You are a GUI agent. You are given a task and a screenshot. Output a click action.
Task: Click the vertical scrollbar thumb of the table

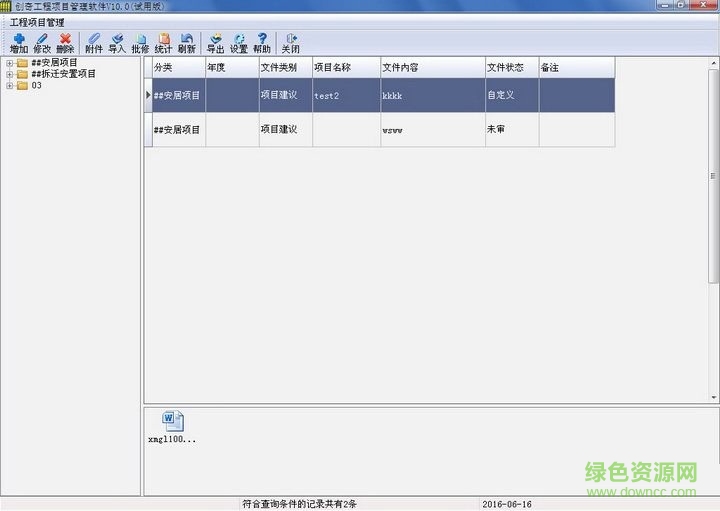(713, 176)
